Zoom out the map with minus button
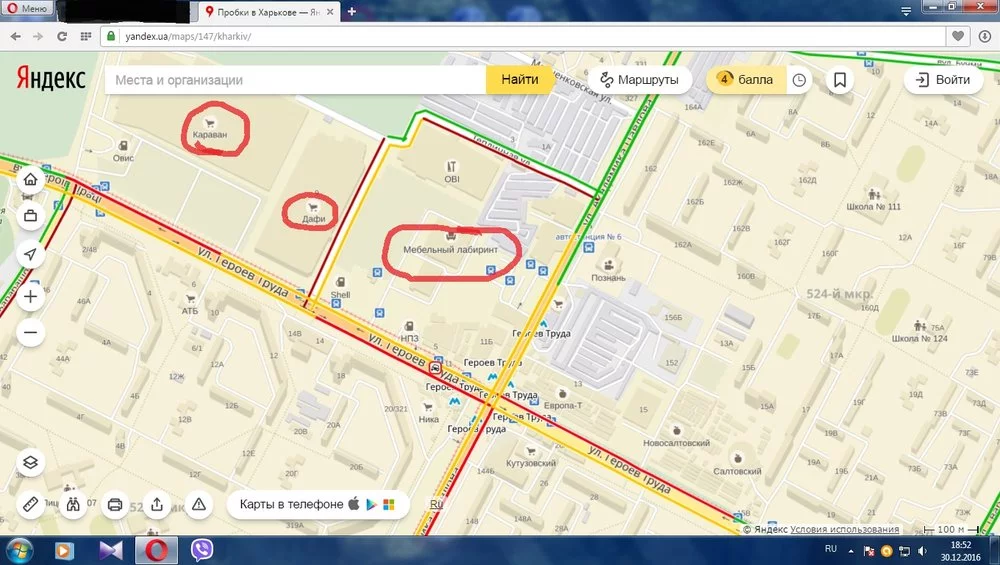The height and width of the screenshot is (565, 1000). [x=30, y=332]
